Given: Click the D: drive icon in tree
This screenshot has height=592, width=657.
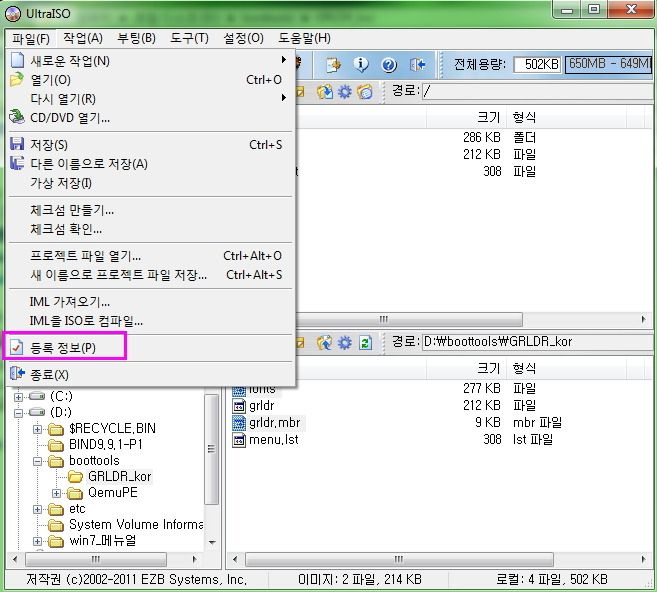Looking at the screenshot, I should tap(37, 412).
